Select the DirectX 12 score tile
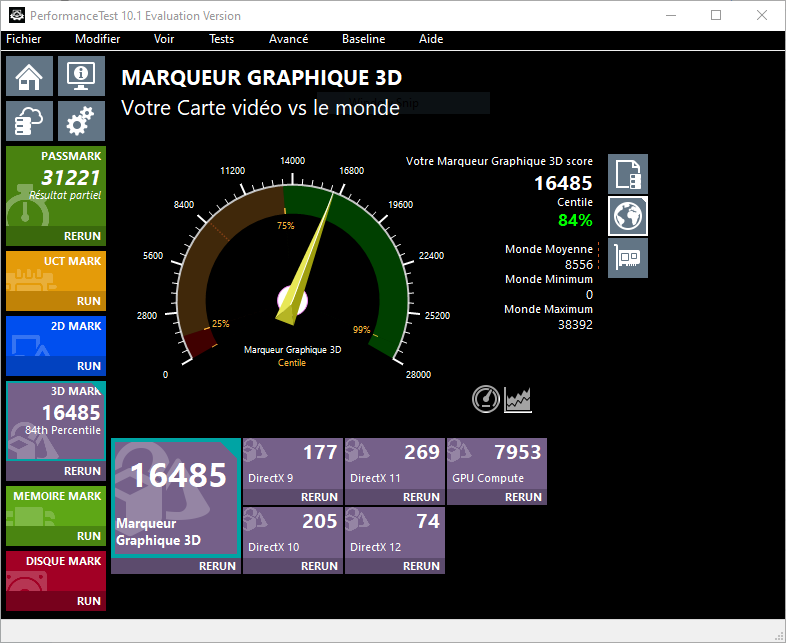Viewport: 786px width, 643px height. [395, 533]
